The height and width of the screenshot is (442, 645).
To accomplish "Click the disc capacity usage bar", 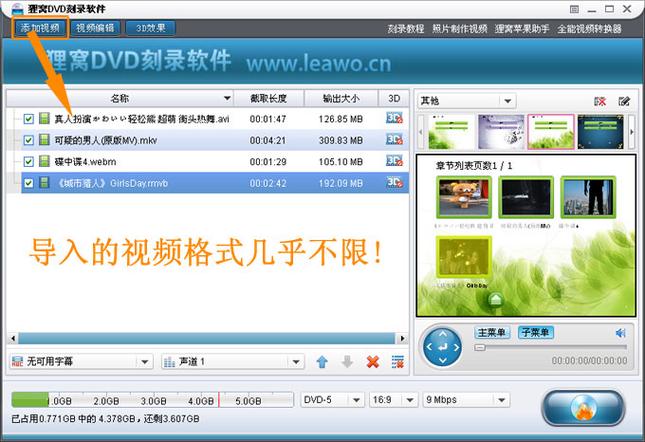I will 153,400.
